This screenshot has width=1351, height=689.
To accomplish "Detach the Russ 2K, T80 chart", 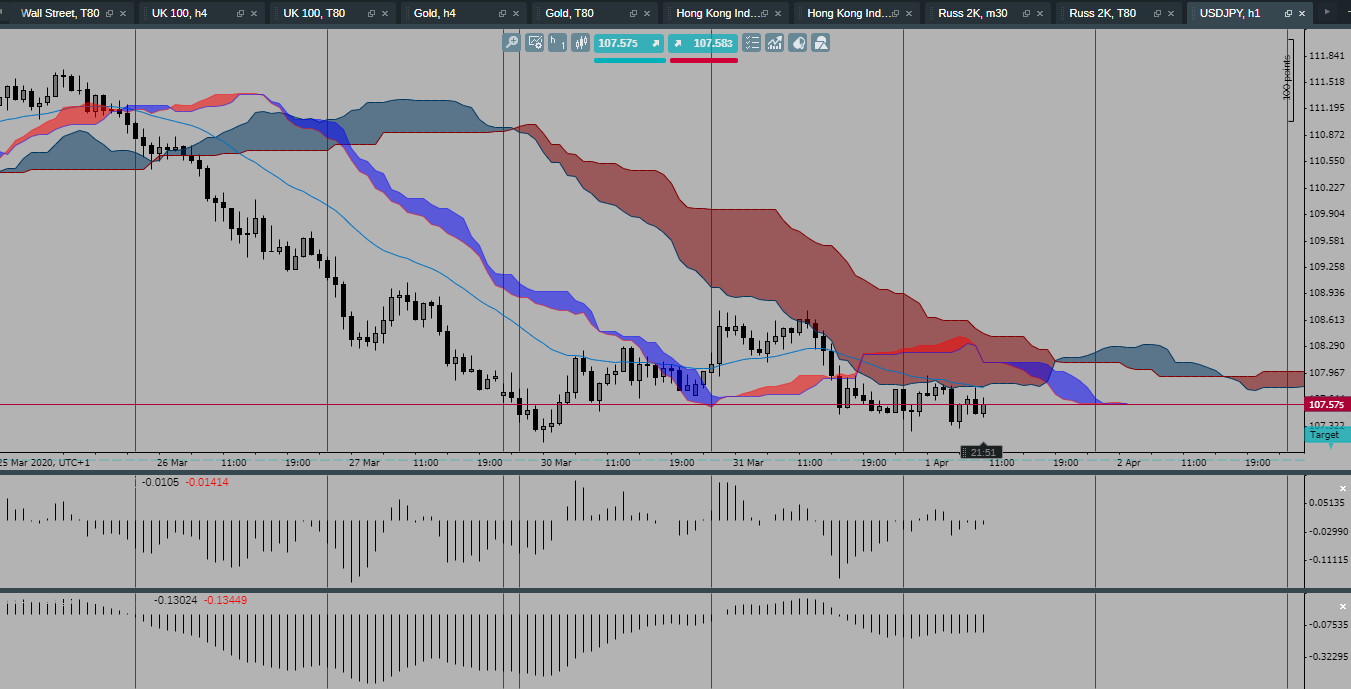I will pos(1157,14).
